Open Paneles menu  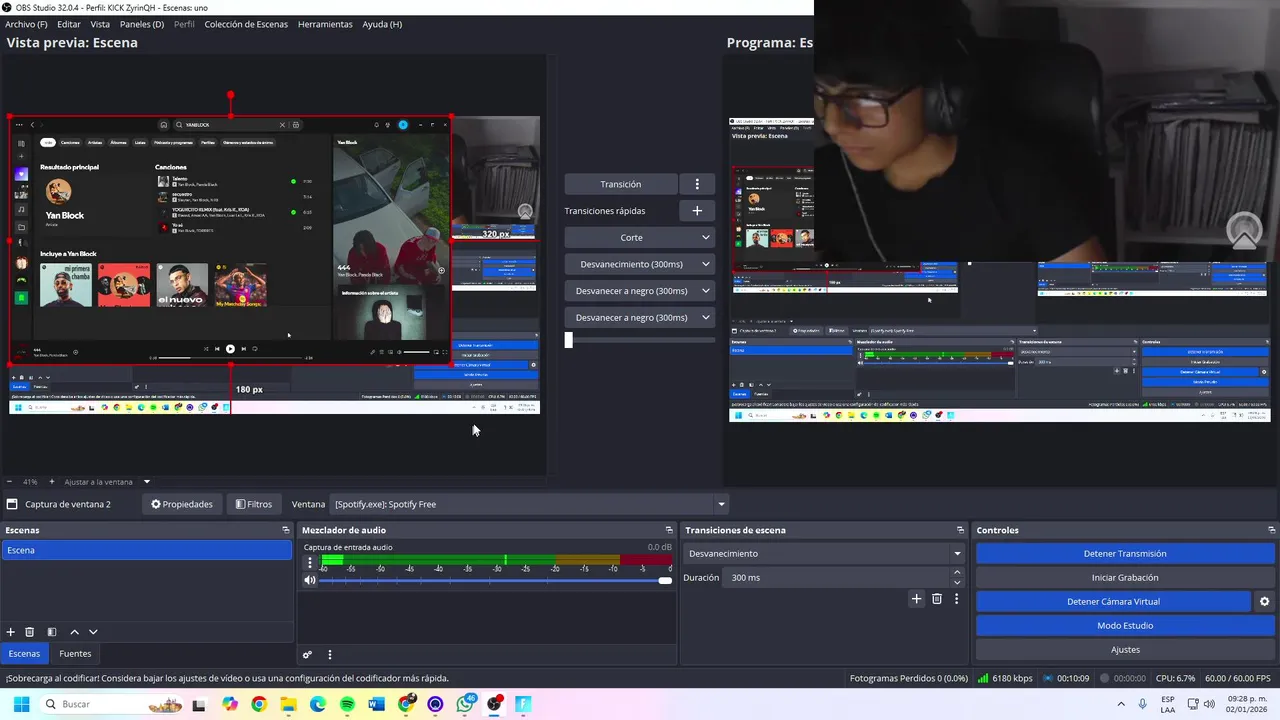pyautogui.click(x=142, y=24)
